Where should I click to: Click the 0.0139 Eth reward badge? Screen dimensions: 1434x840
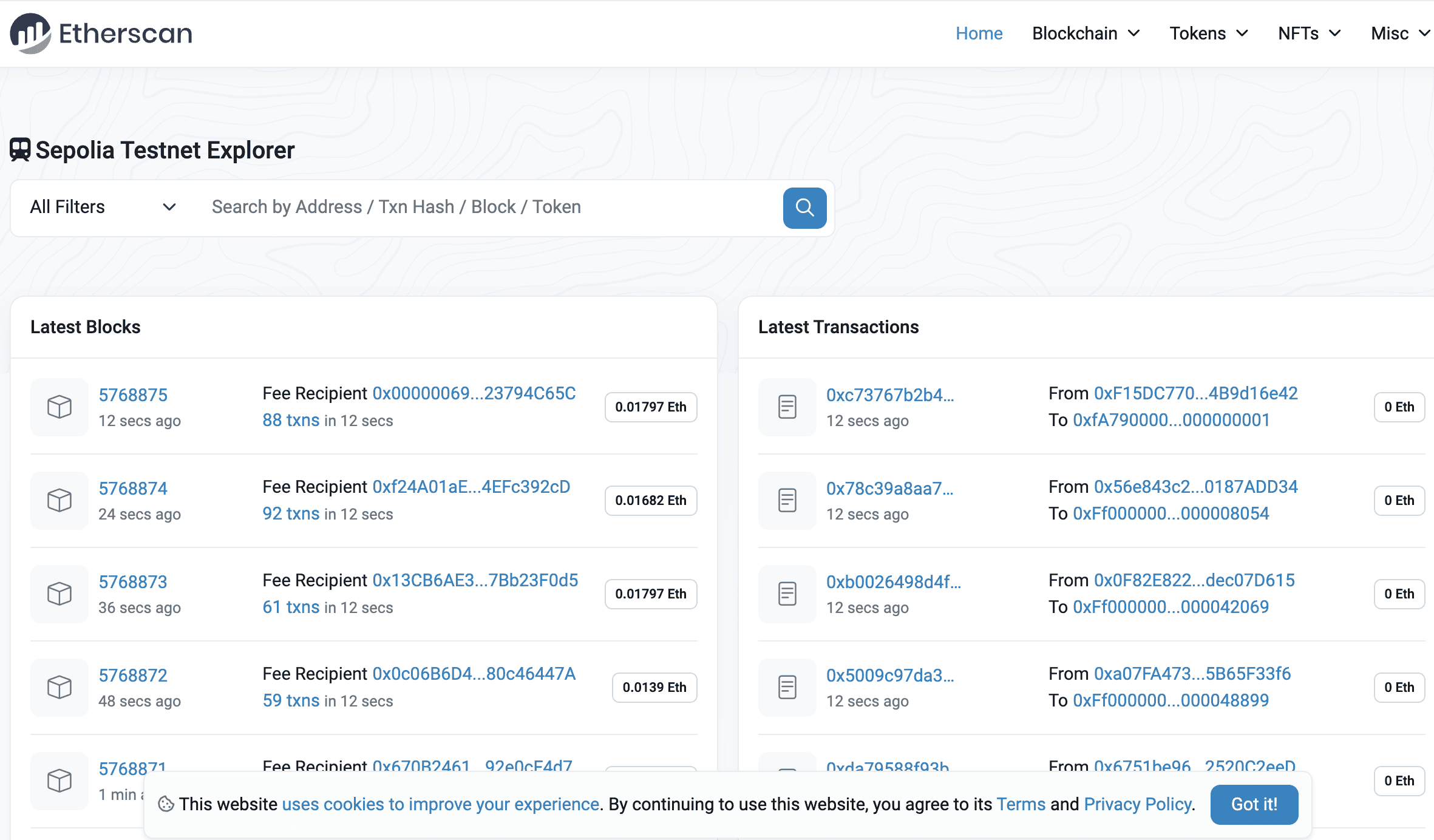pos(654,688)
